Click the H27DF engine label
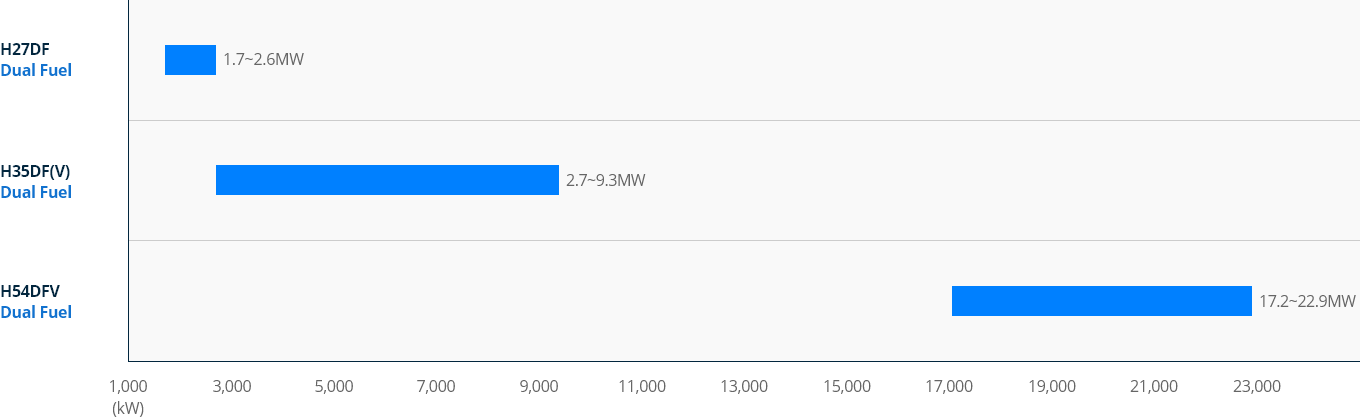1360x419 pixels. tap(25, 50)
